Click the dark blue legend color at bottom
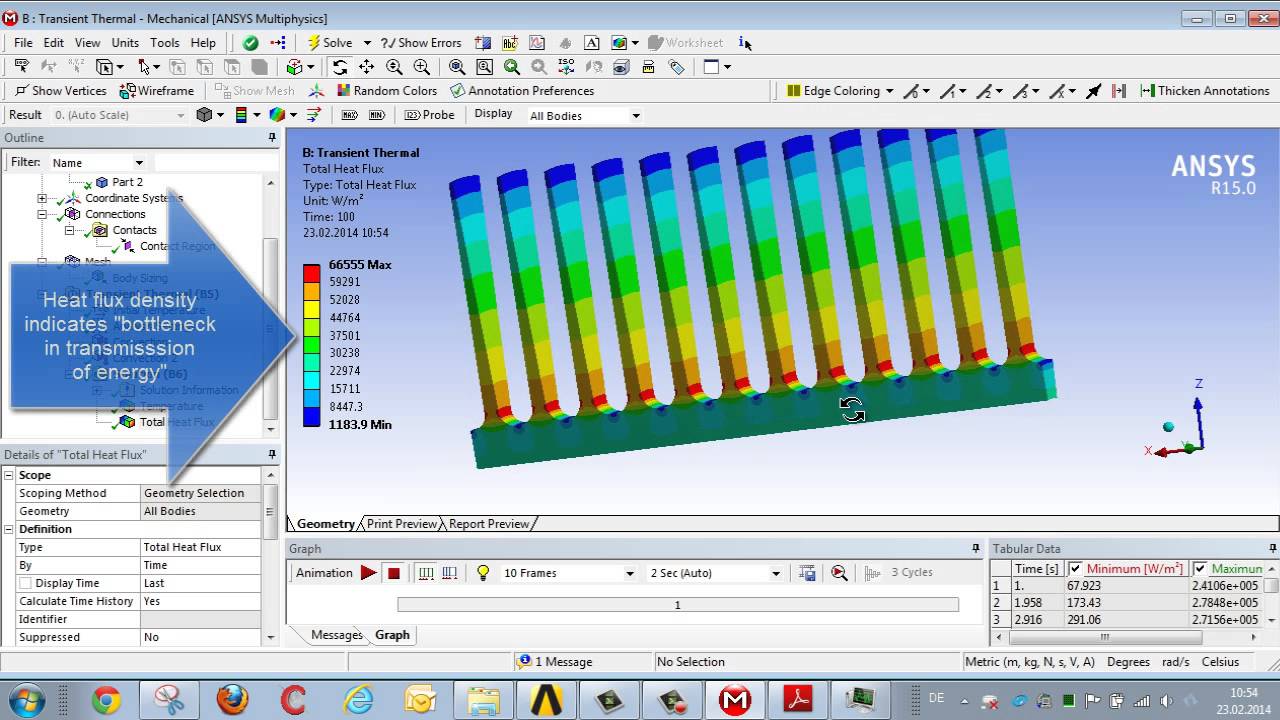Screen dimensions: 1280x720 [312, 416]
